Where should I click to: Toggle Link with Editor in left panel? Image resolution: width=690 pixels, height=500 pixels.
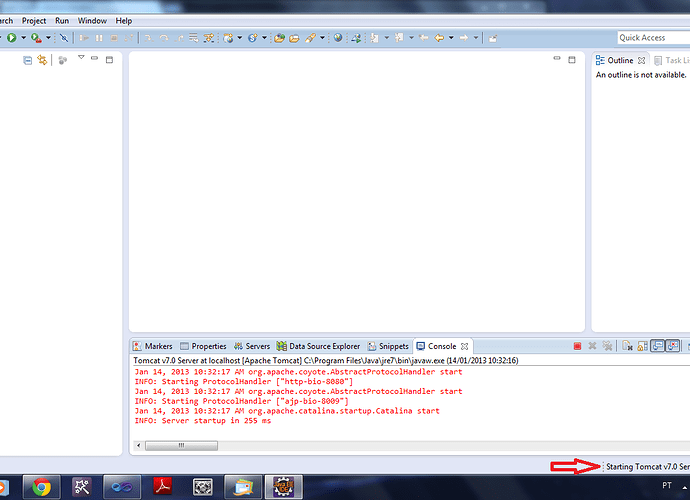coord(42,60)
